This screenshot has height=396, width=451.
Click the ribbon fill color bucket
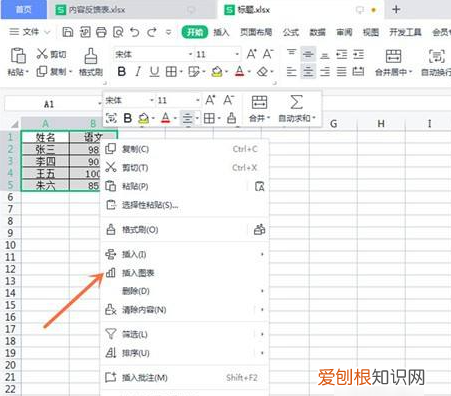pos(217,71)
